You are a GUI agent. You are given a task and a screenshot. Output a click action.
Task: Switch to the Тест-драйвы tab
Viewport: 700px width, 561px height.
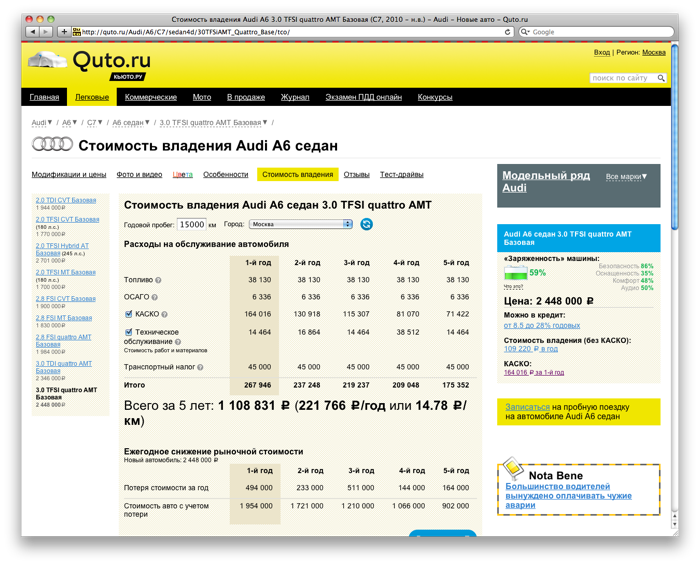coord(402,175)
